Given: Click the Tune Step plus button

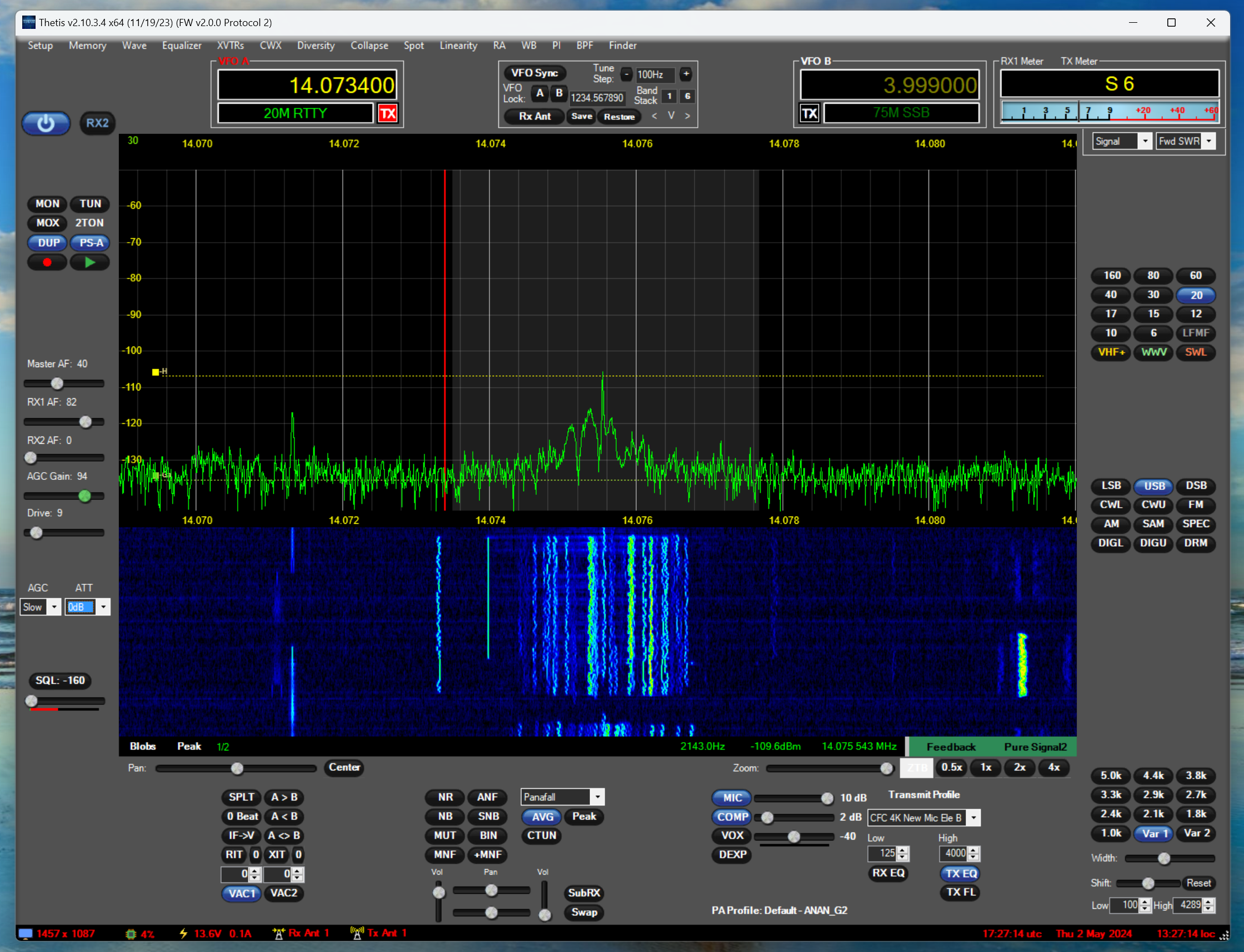Looking at the screenshot, I should point(686,74).
